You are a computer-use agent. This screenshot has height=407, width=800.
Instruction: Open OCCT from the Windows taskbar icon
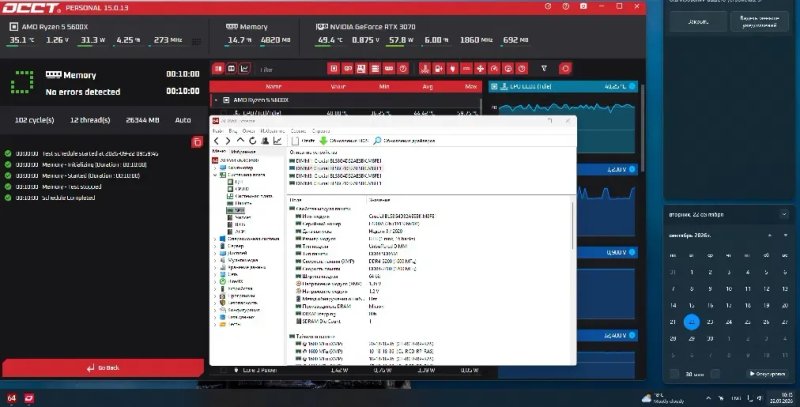tap(29, 398)
